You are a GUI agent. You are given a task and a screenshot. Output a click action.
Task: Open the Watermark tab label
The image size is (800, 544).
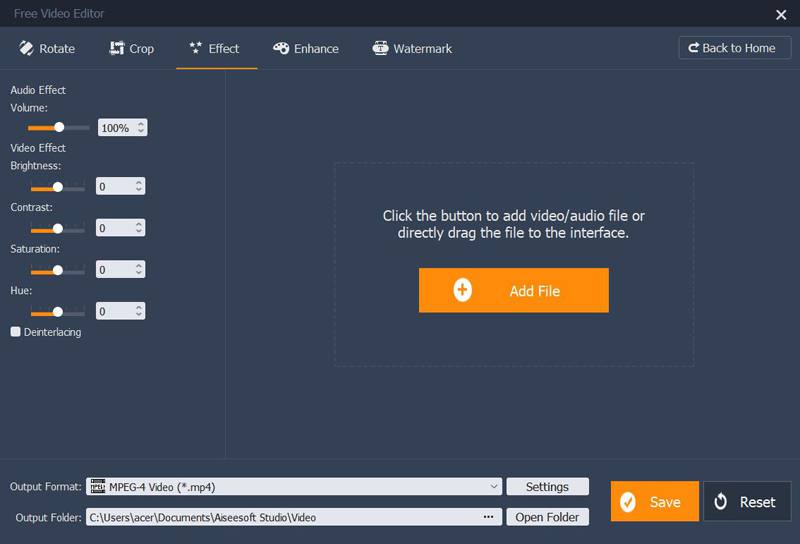tap(422, 48)
